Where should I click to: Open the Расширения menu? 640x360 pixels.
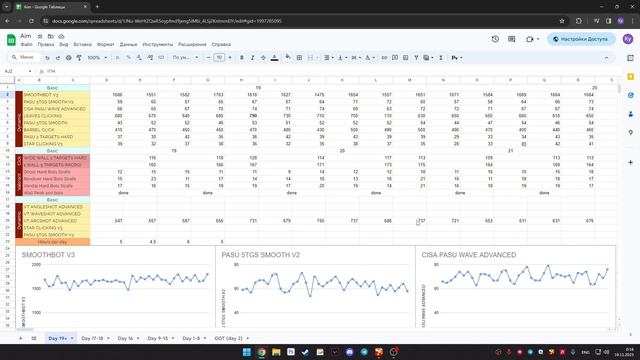pos(192,44)
